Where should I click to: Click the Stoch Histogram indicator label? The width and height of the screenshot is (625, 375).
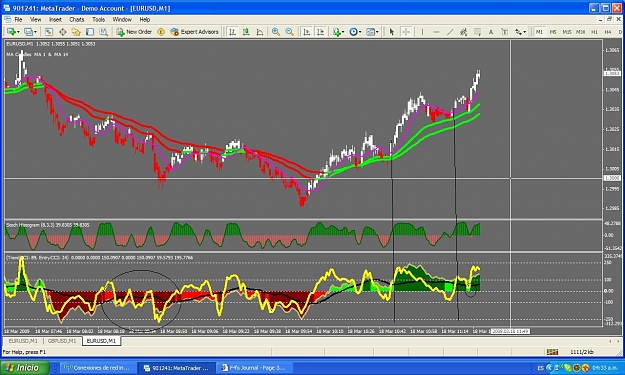47,225
